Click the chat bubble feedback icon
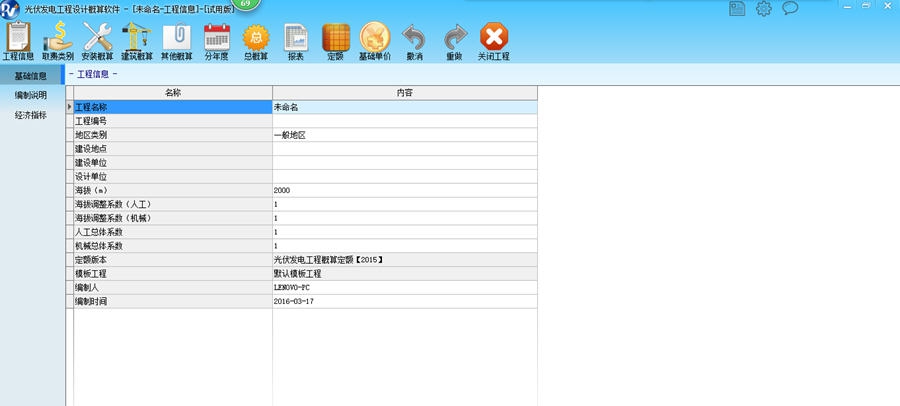 [790, 7]
